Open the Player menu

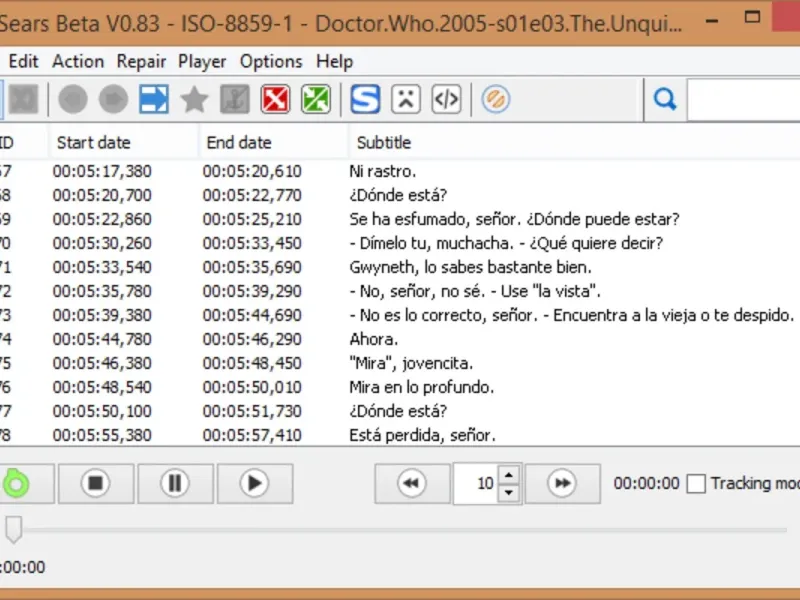point(202,61)
